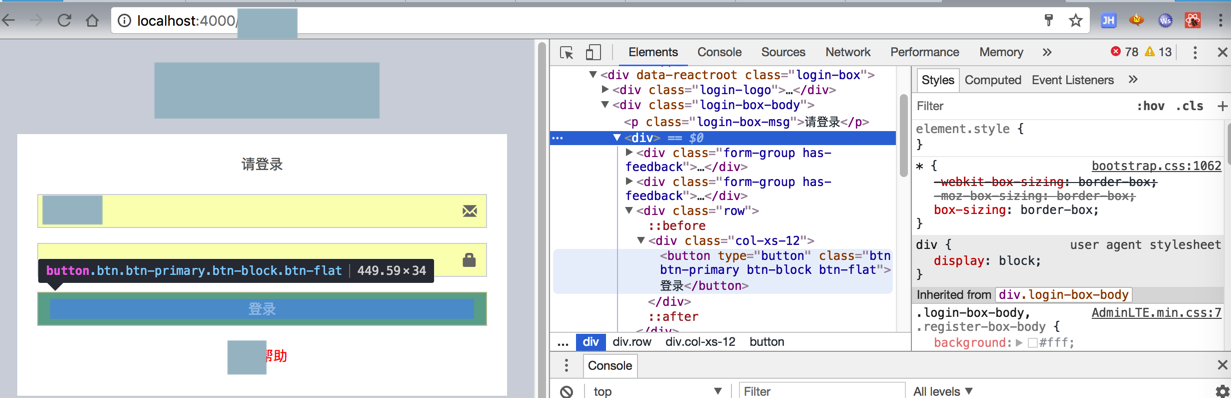Go to browser home page icon
The width and height of the screenshot is (1231, 398).
pyautogui.click(x=92, y=20)
